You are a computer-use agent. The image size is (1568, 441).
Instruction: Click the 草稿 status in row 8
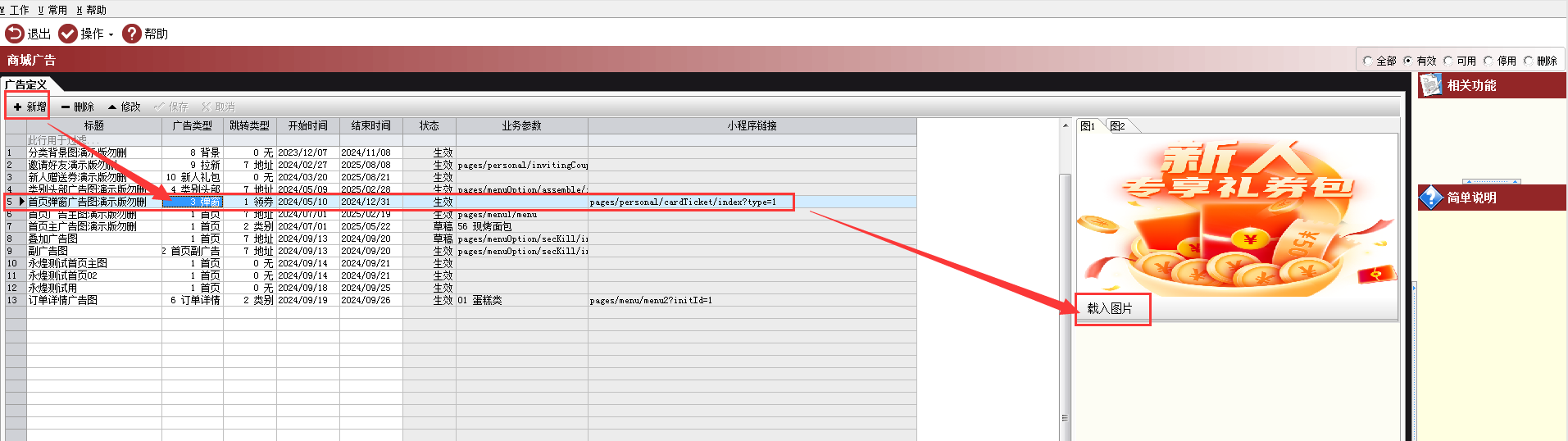tap(429, 239)
